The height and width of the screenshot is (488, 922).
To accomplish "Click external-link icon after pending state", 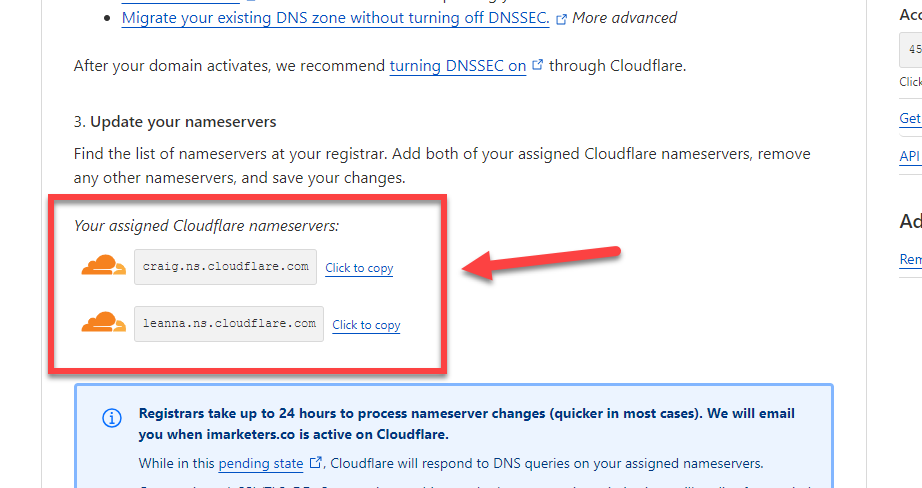I will [x=315, y=463].
